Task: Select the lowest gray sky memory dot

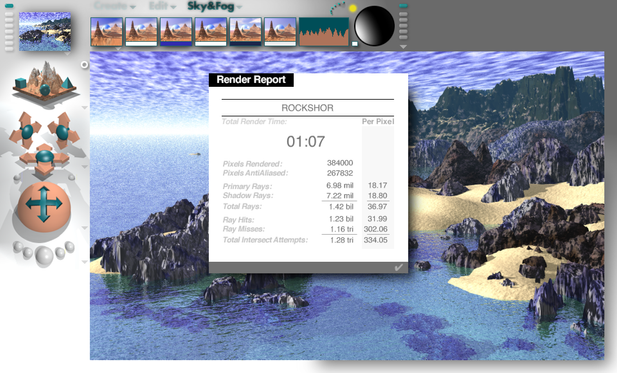Action: tap(403, 37)
